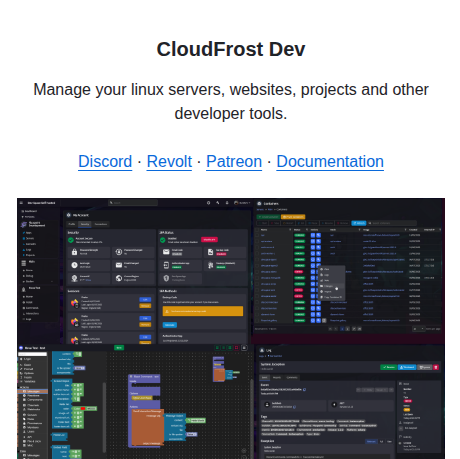460x459 pixels.
Task: Click the CloudFrost Dev screenshot collage
Action: click(x=231, y=328)
